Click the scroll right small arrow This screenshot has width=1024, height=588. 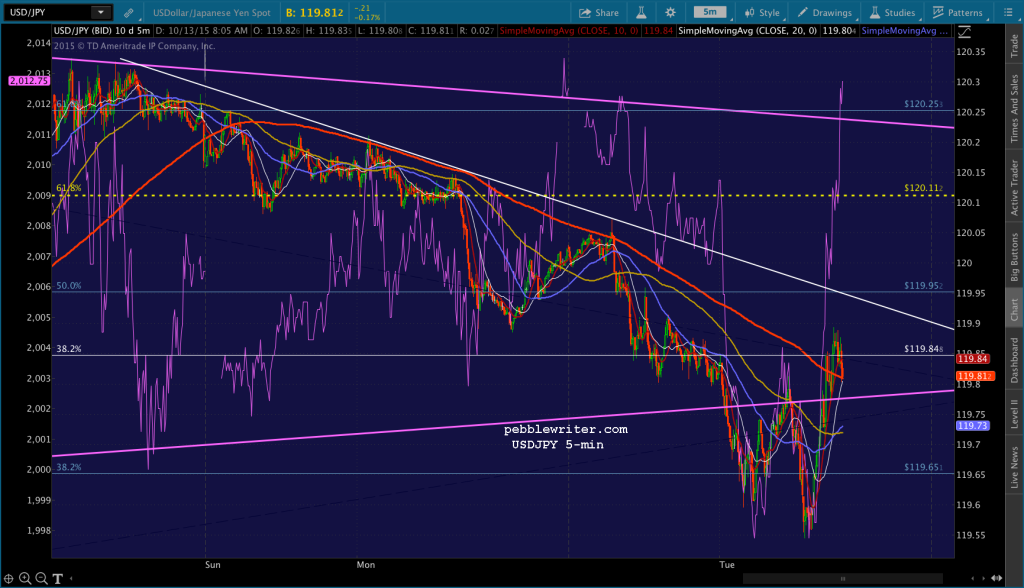point(984,578)
